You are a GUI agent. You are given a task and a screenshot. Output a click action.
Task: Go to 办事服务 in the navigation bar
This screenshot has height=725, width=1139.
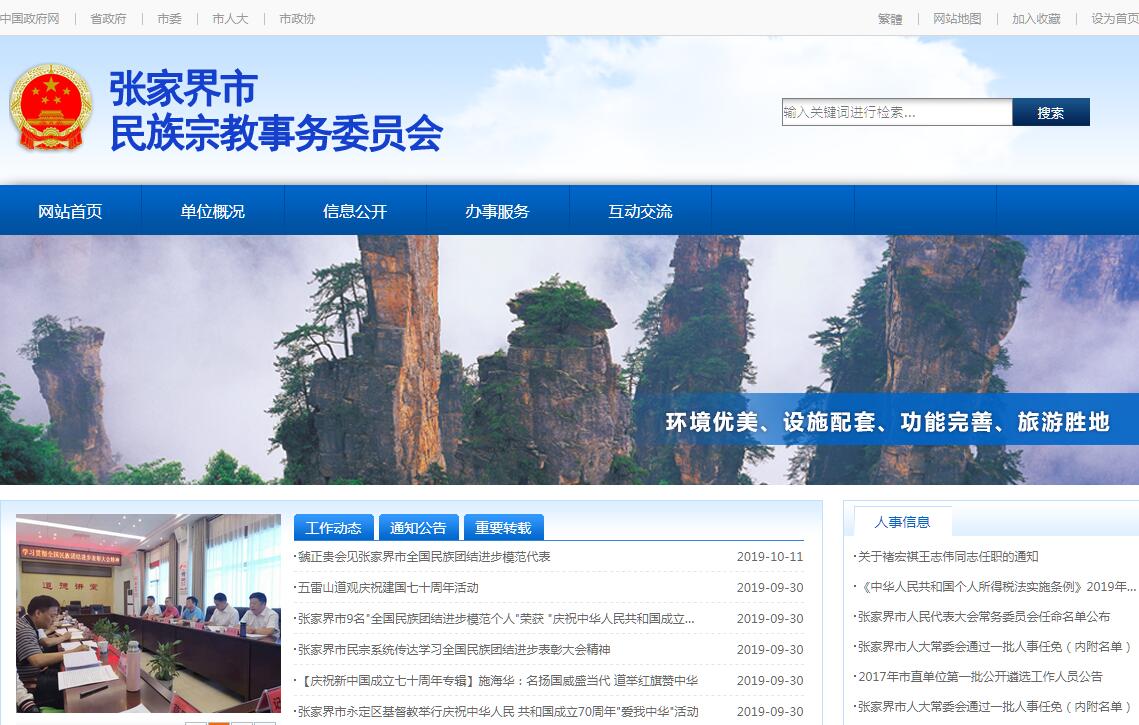coord(497,211)
